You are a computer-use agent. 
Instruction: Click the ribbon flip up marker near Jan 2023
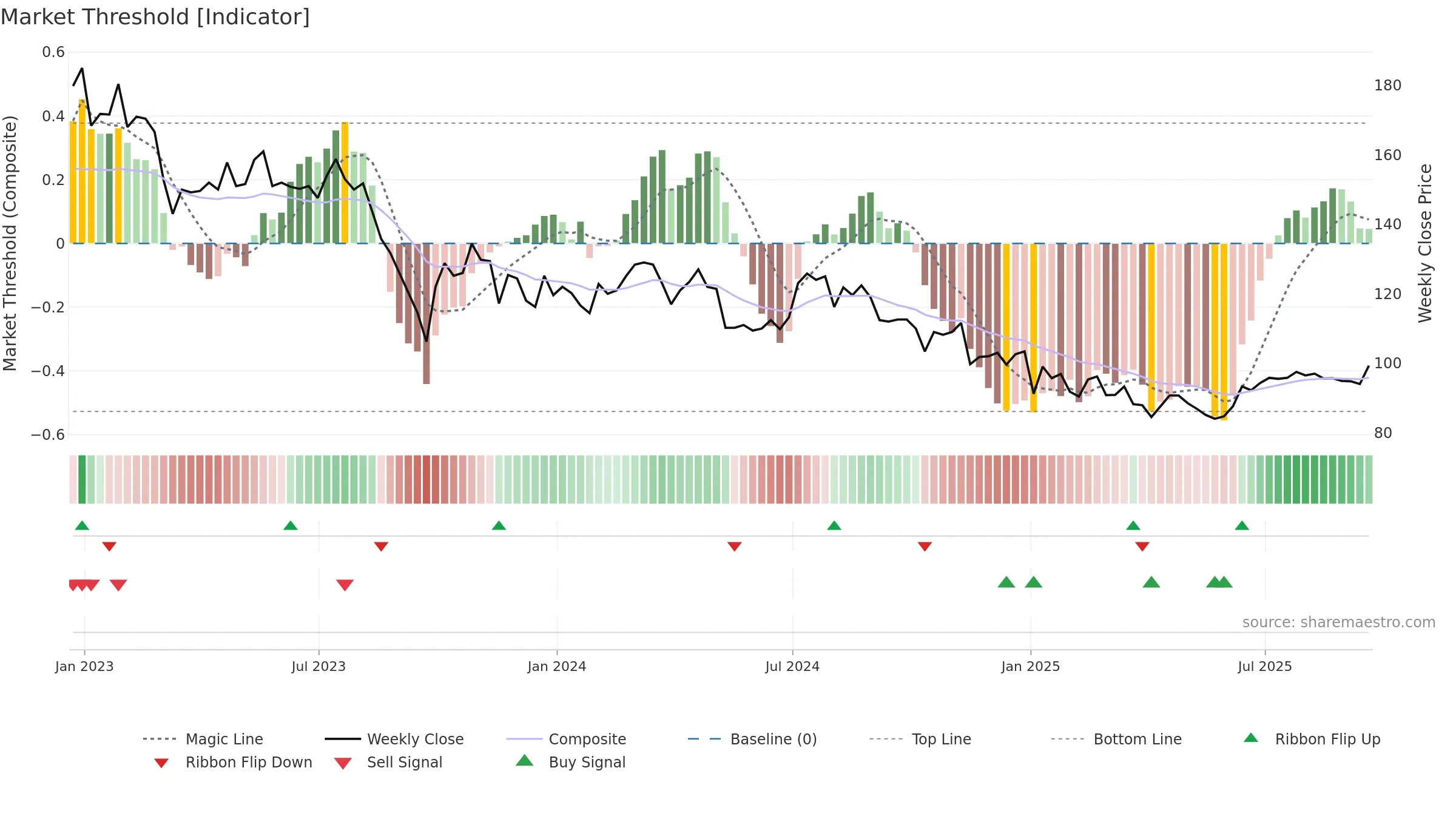pyautogui.click(x=82, y=525)
